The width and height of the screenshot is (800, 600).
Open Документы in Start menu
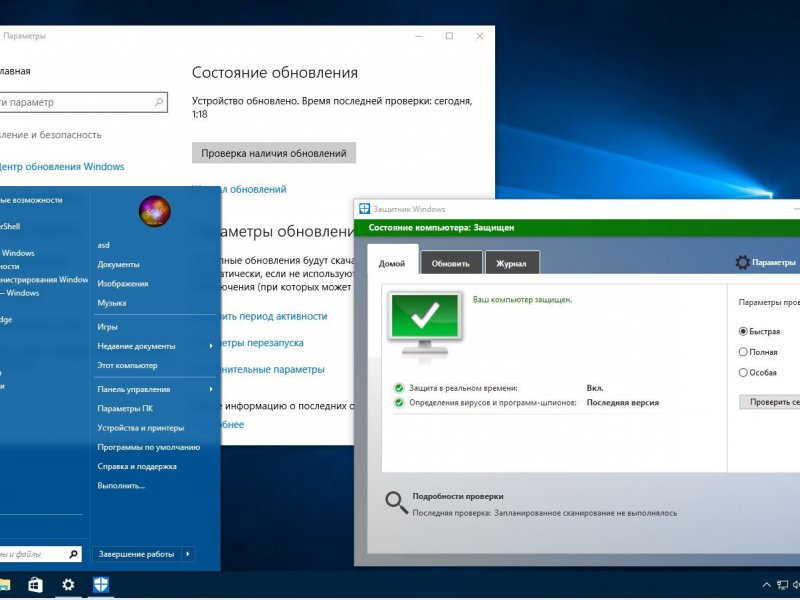[118, 264]
